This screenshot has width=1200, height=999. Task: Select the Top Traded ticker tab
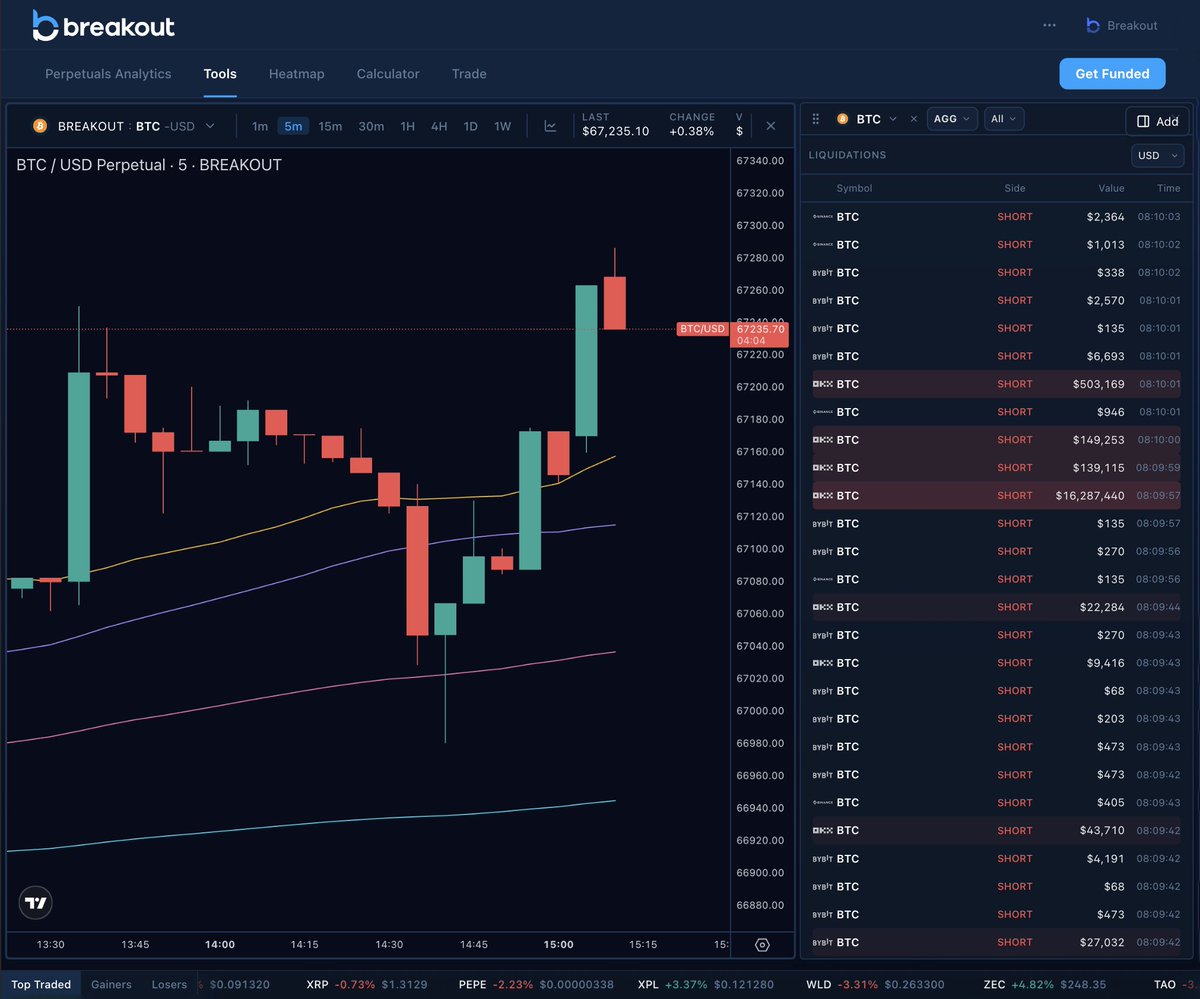tap(41, 985)
